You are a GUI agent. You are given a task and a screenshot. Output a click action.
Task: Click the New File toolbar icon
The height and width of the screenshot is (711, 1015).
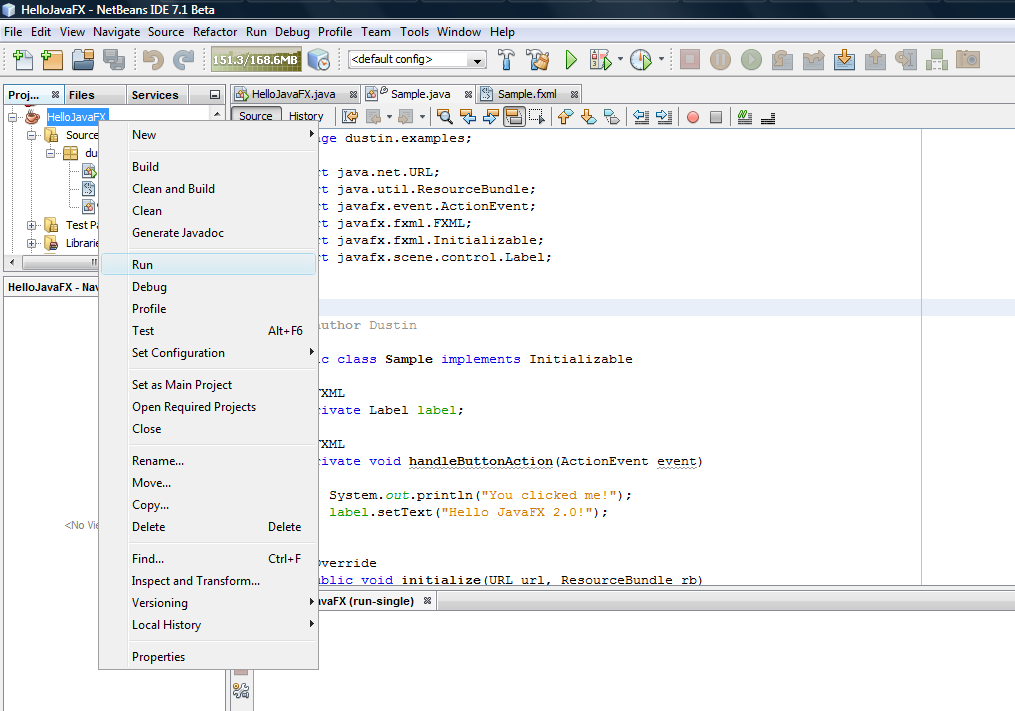pos(23,60)
